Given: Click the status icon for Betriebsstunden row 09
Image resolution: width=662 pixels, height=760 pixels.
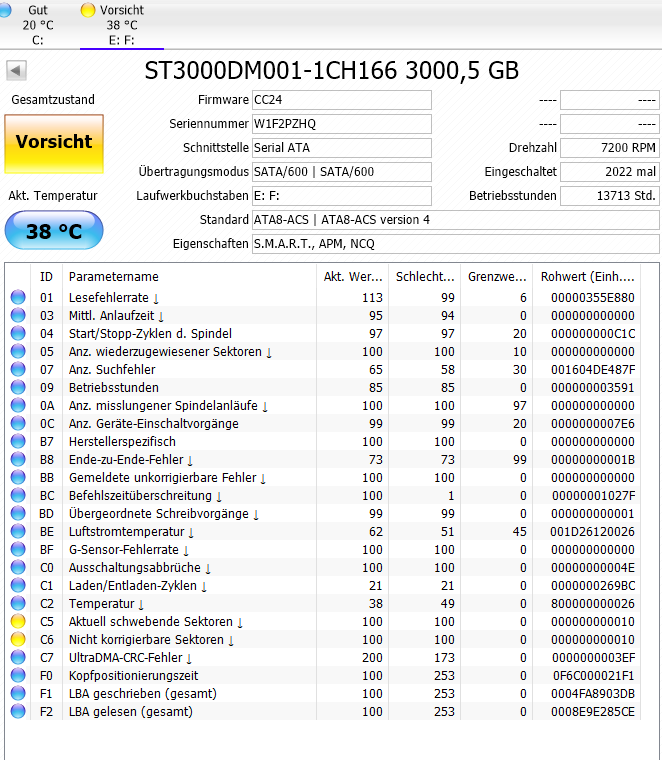Looking at the screenshot, I should [x=18, y=387].
